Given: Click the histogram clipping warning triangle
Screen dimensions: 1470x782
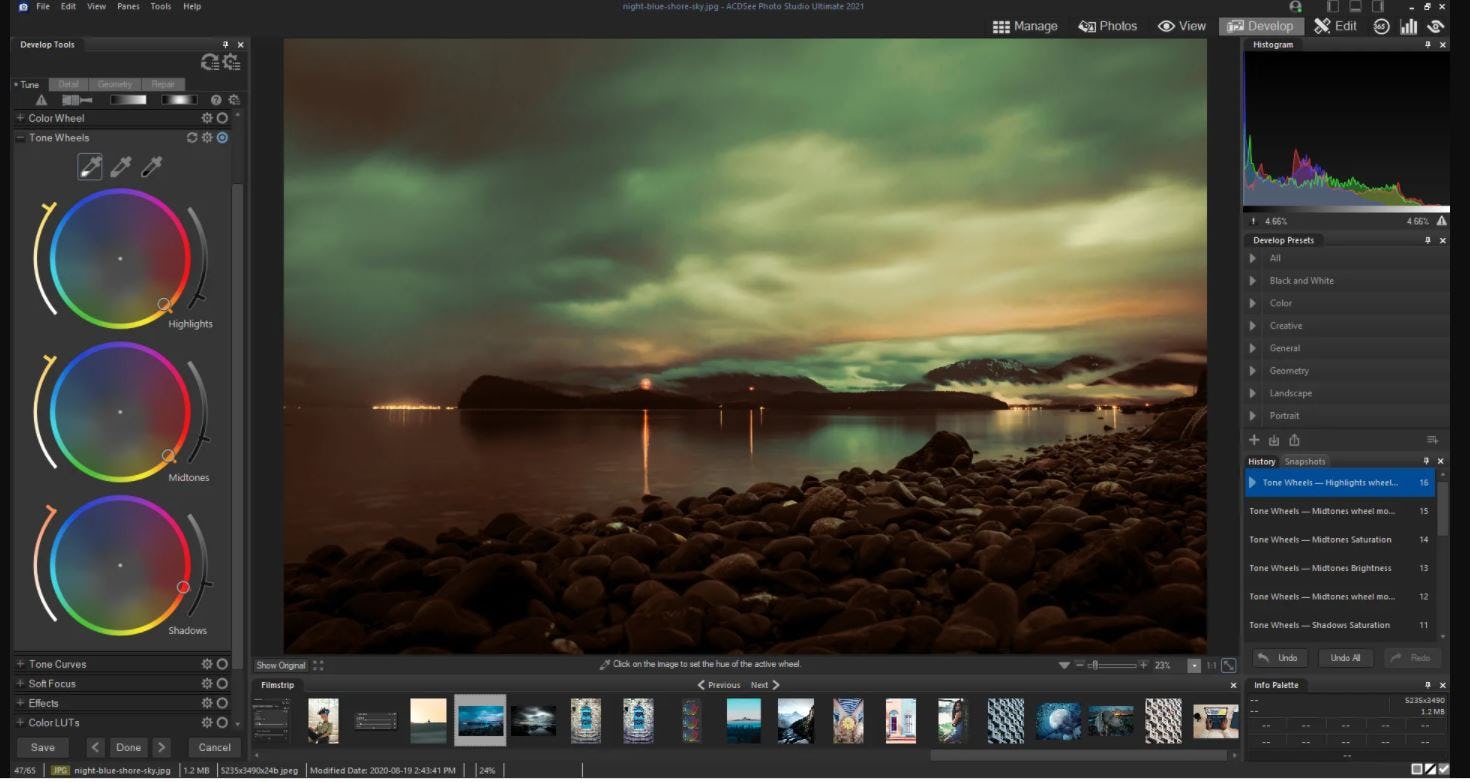Looking at the screenshot, I should [1441, 221].
